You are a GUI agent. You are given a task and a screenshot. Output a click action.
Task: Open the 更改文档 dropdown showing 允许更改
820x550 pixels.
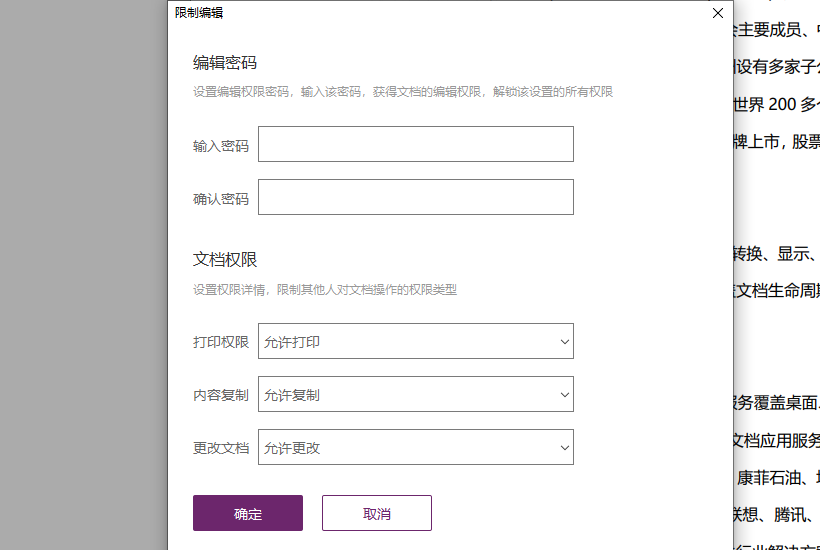pos(415,447)
